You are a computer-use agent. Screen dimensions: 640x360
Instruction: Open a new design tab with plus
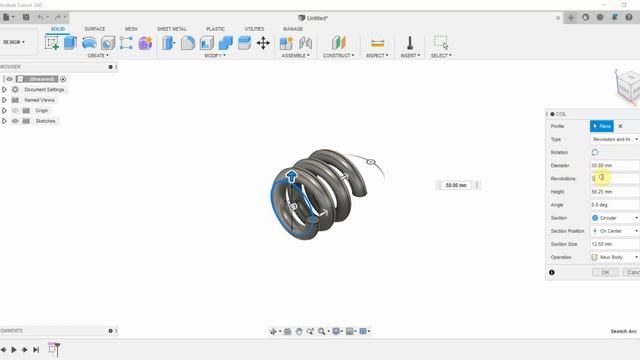tap(571, 18)
